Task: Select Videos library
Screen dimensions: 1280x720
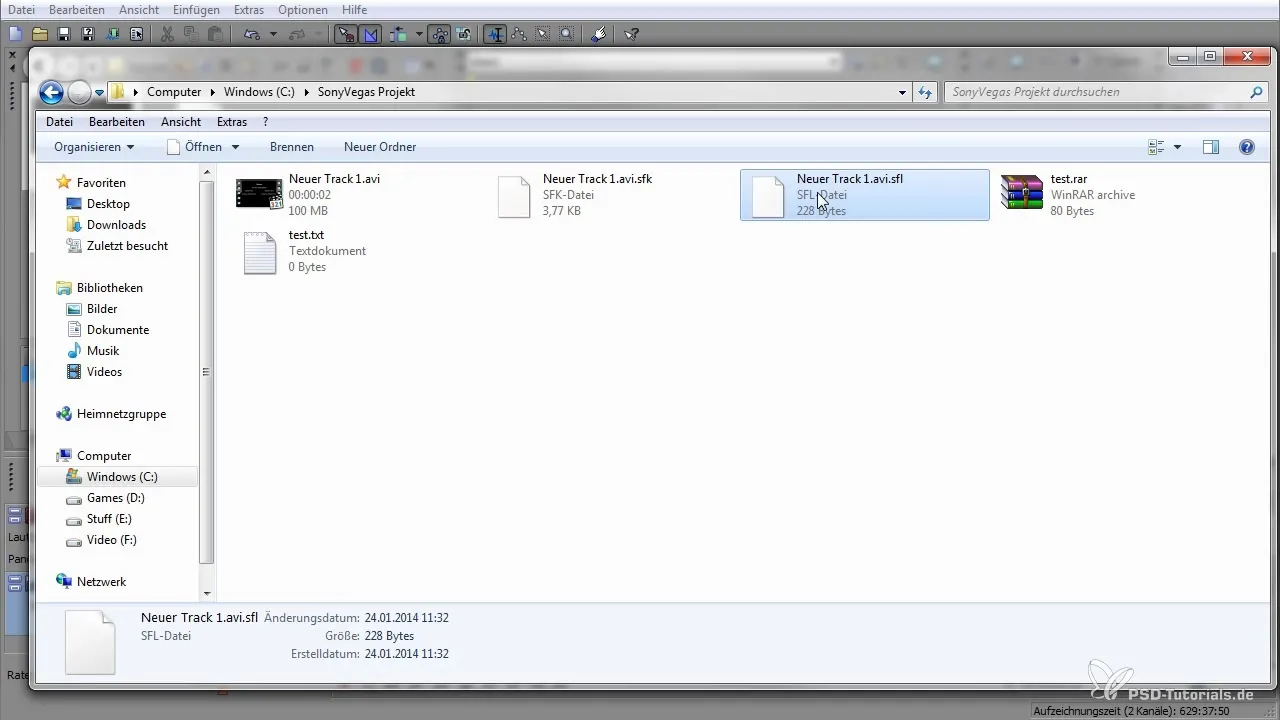Action: click(104, 372)
